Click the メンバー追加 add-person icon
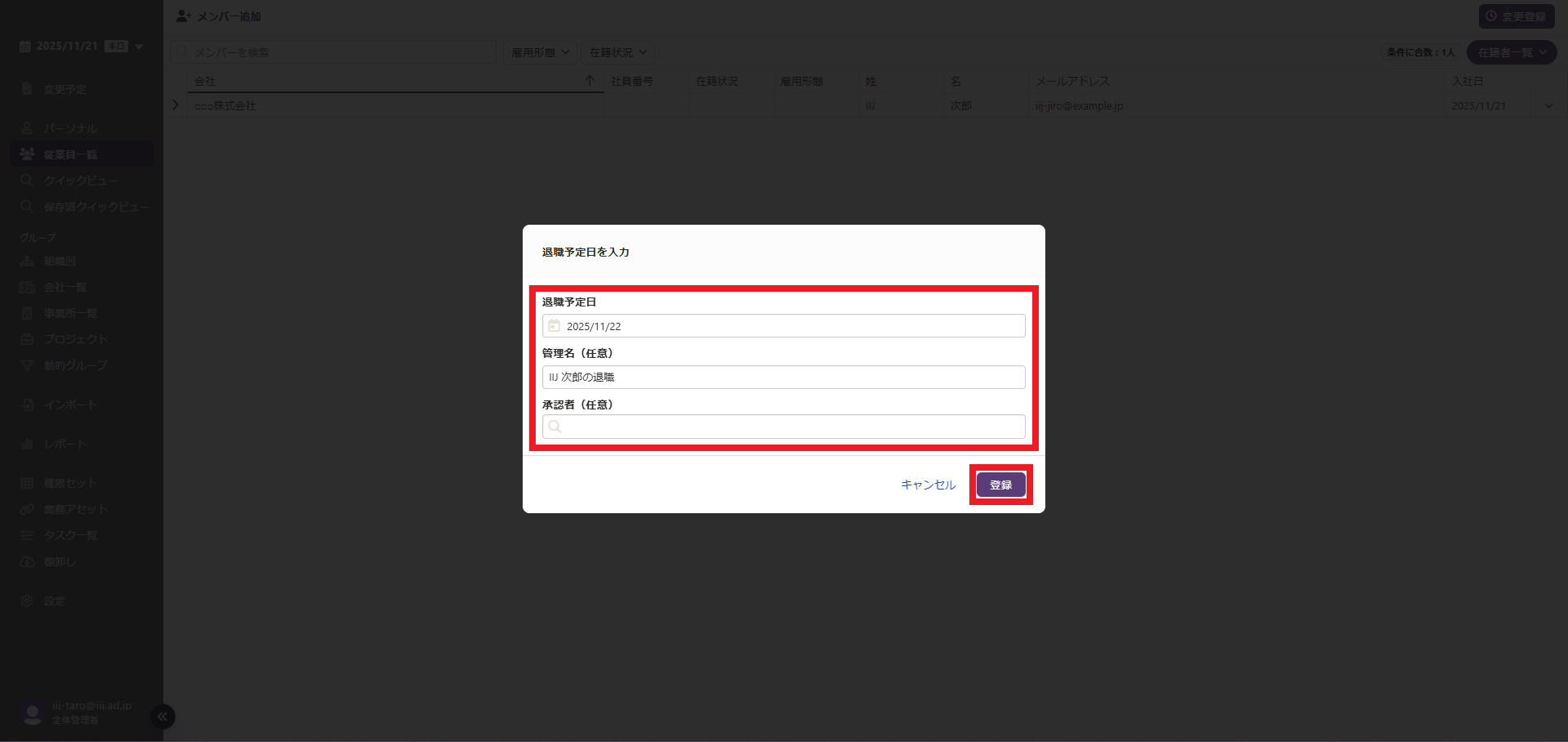 184,16
